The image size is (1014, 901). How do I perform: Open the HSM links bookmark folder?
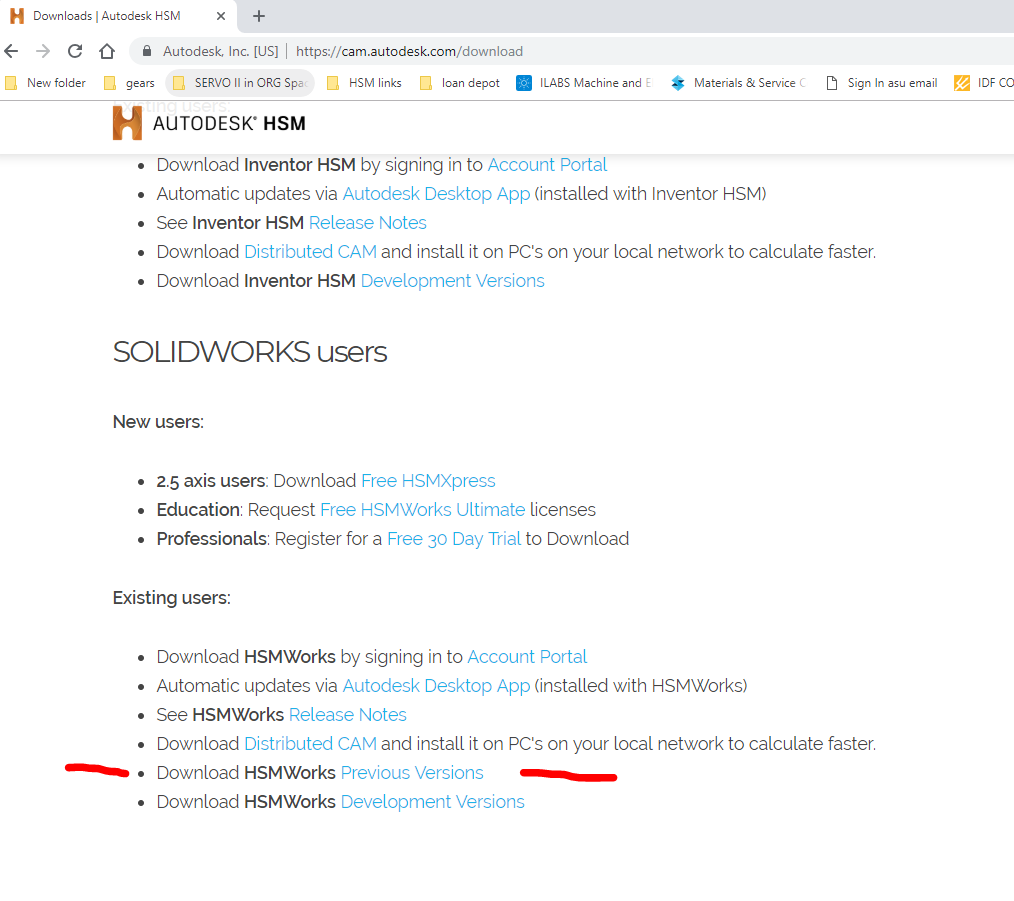tap(364, 83)
